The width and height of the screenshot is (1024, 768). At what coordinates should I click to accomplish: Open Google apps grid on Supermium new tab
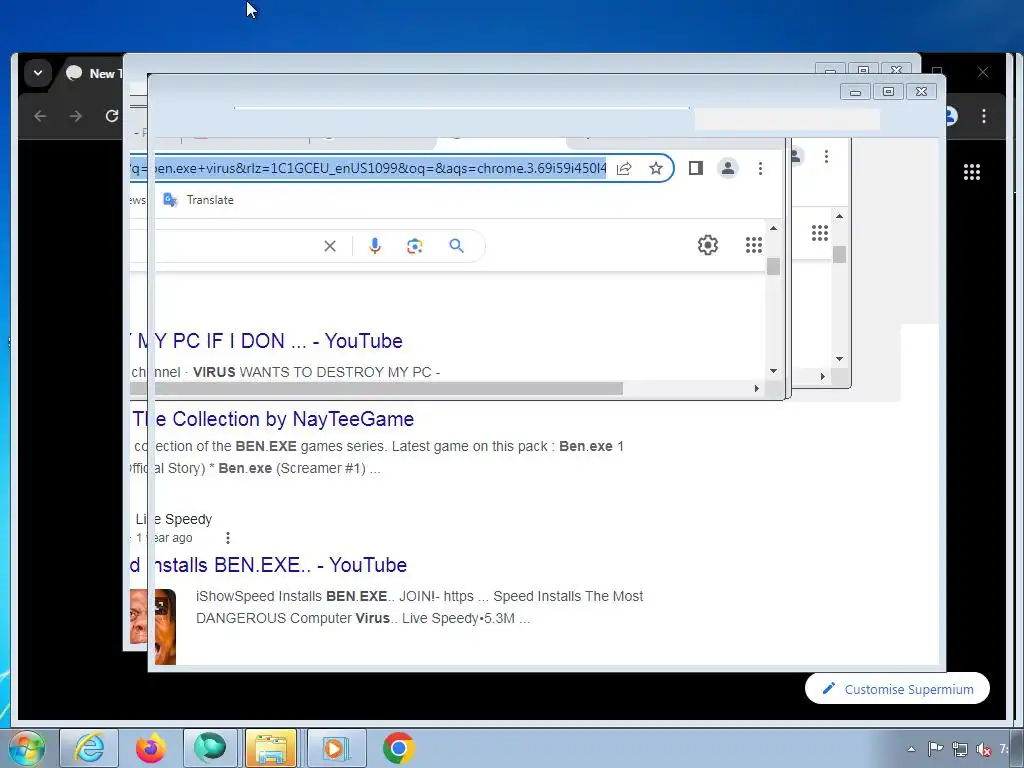(972, 172)
